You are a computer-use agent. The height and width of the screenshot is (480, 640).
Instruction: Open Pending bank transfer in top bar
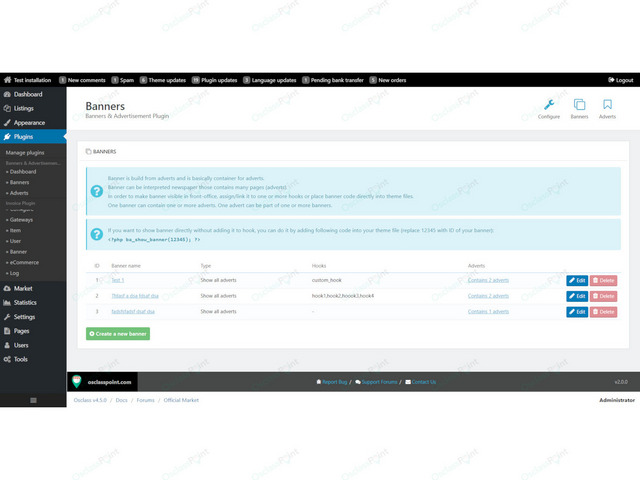pyautogui.click(x=333, y=80)
